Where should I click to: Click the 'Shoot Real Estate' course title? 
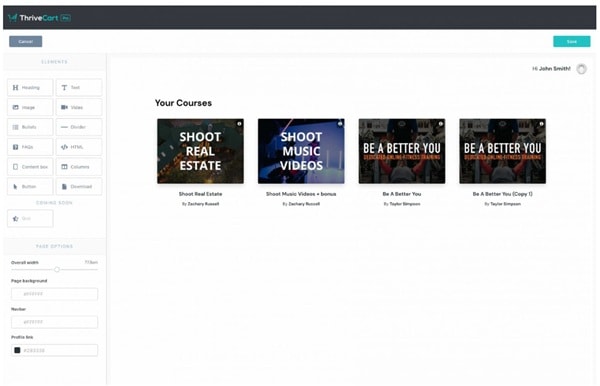pos(200,194)
